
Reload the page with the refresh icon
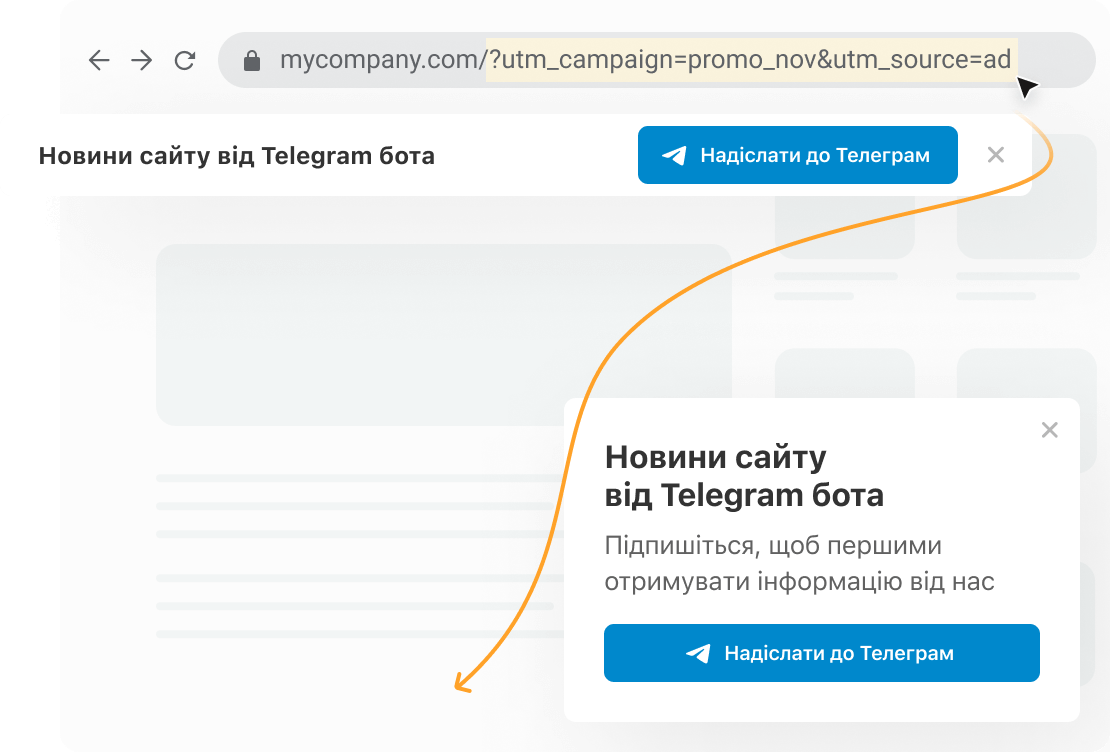tap(185, 60)
